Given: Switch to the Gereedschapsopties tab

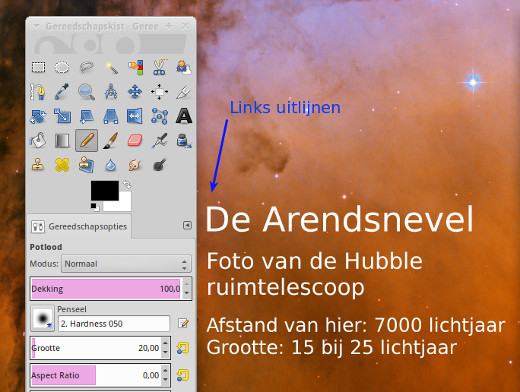Looking at the screenshot, I should point(79,227).
